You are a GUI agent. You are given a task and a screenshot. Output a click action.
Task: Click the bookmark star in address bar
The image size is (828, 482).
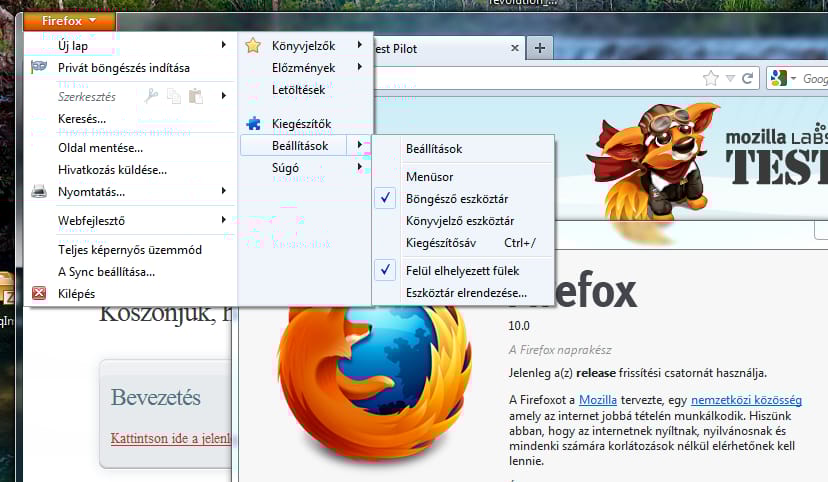coord(711,79)
